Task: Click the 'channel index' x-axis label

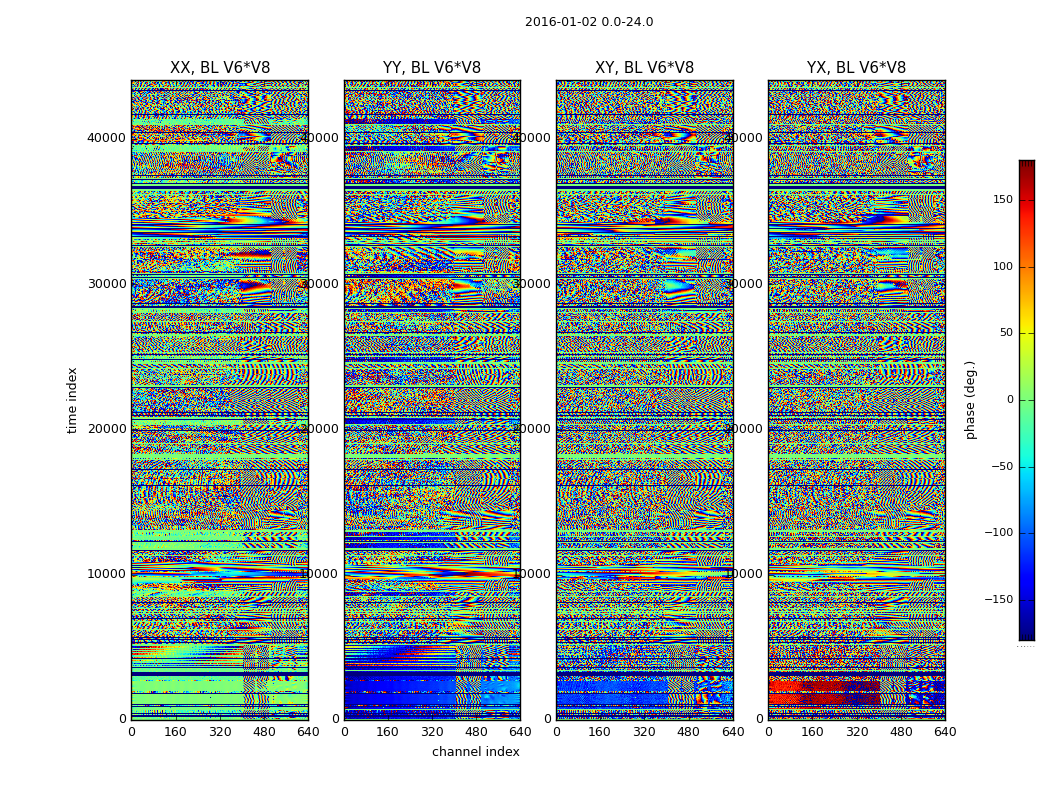Action: click(475, 752)
